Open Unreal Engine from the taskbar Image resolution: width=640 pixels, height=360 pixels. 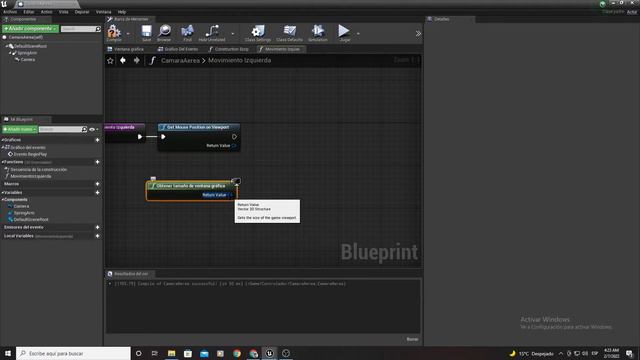pyautogui.click(x=269, y=353)
